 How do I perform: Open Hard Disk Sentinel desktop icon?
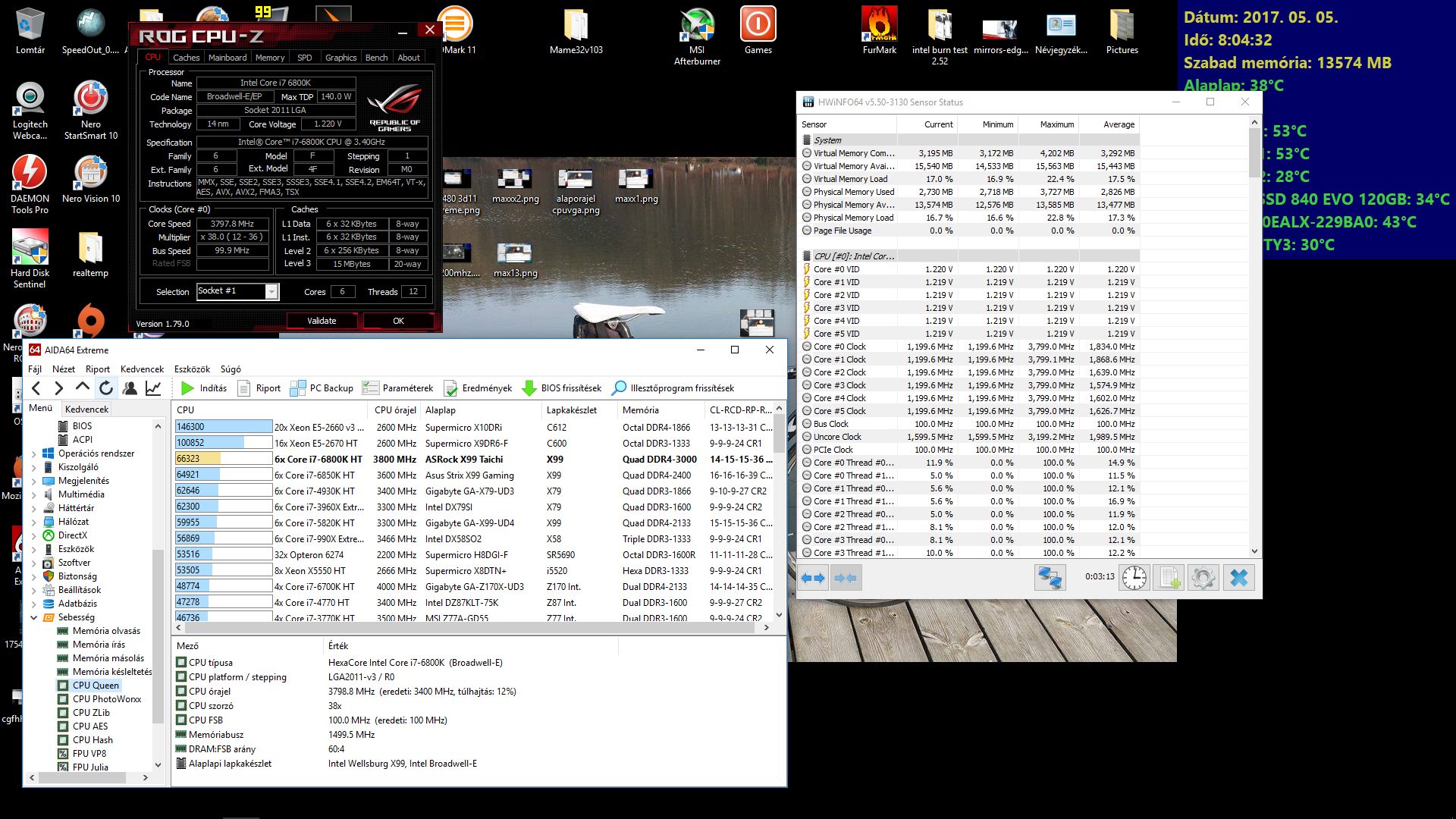[x=30, y=259]
